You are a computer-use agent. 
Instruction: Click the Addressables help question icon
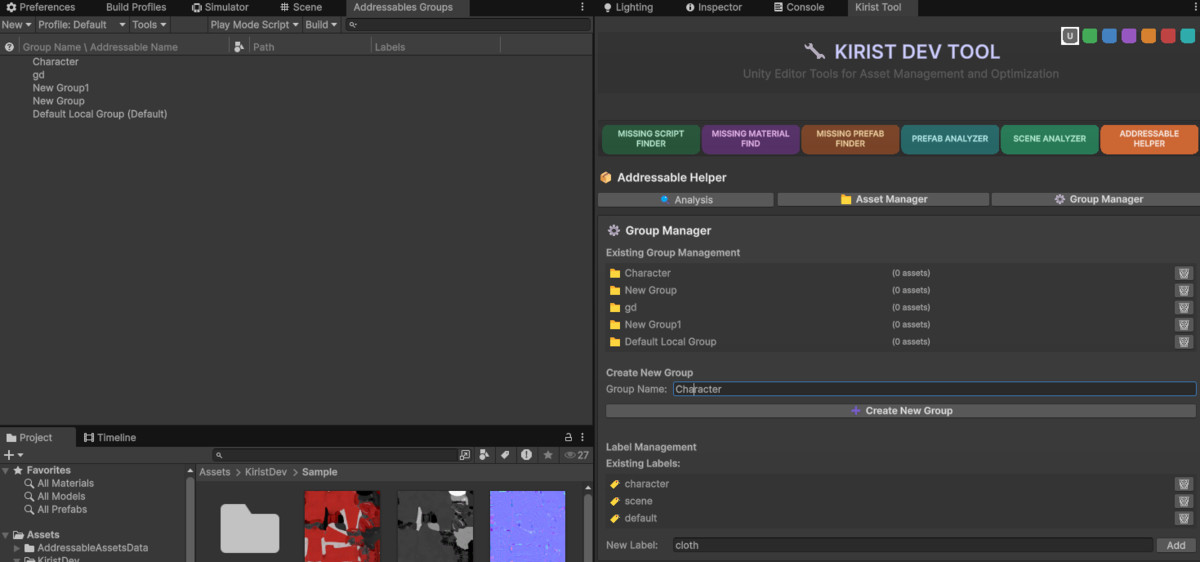[x=9, y=47]
